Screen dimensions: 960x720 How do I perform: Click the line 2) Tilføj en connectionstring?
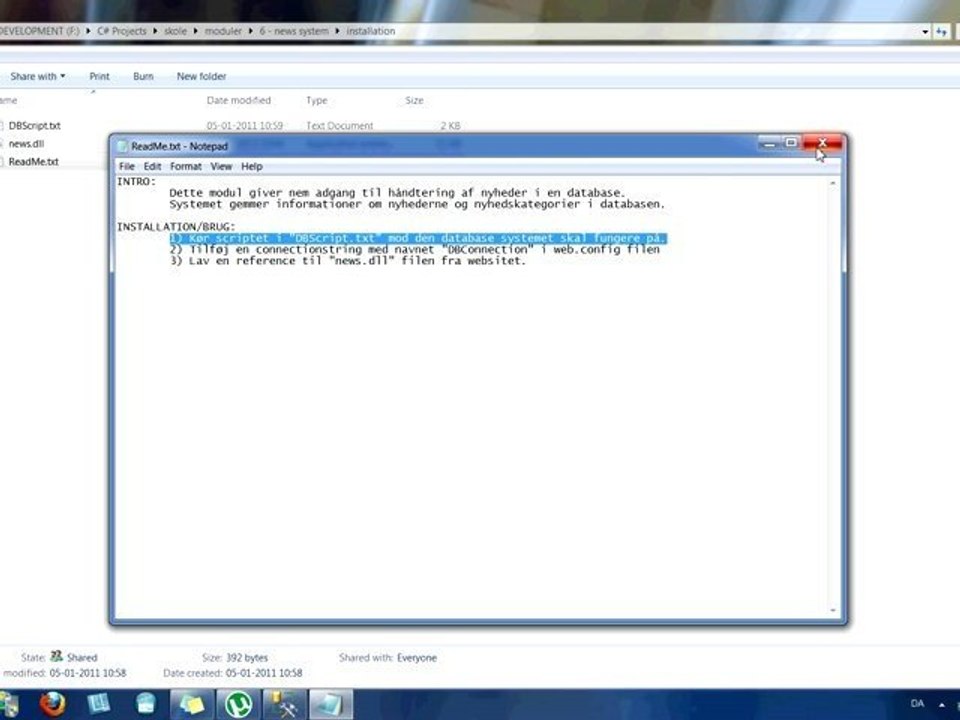pyautogui.click(x=414, y=249)
